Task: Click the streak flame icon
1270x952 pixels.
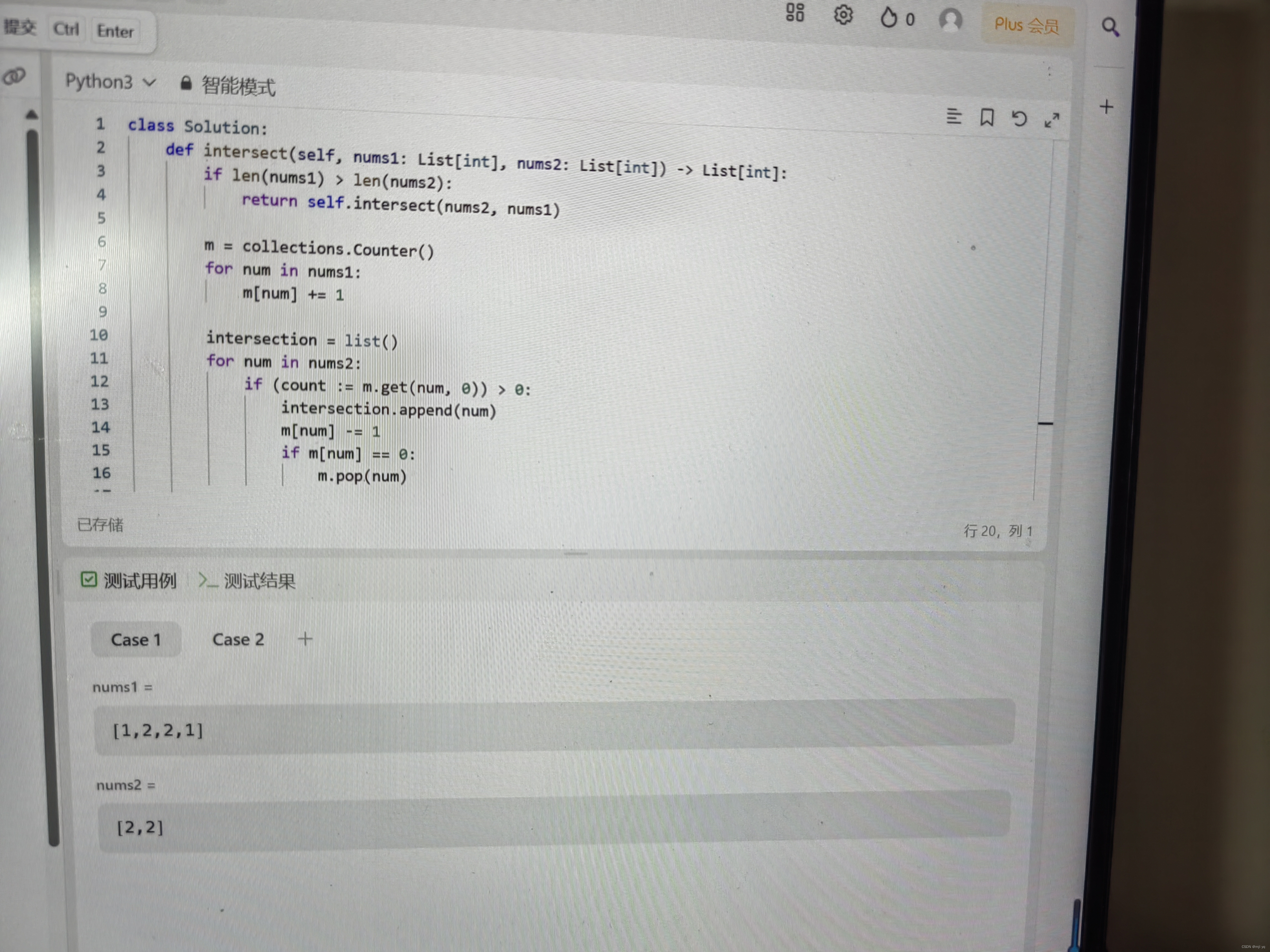Action: [x=888, y=18]
